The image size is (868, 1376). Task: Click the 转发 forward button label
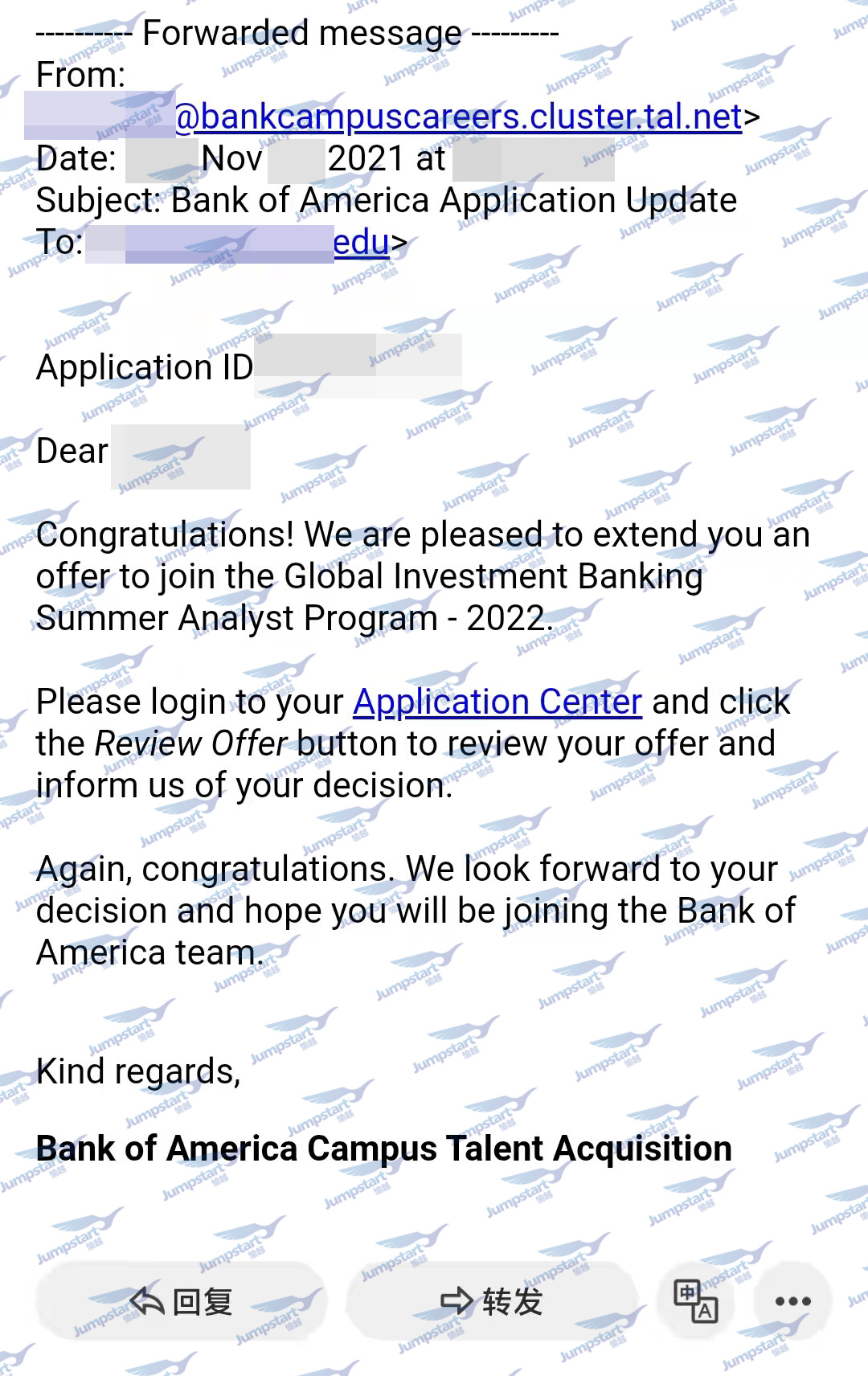513,1301
